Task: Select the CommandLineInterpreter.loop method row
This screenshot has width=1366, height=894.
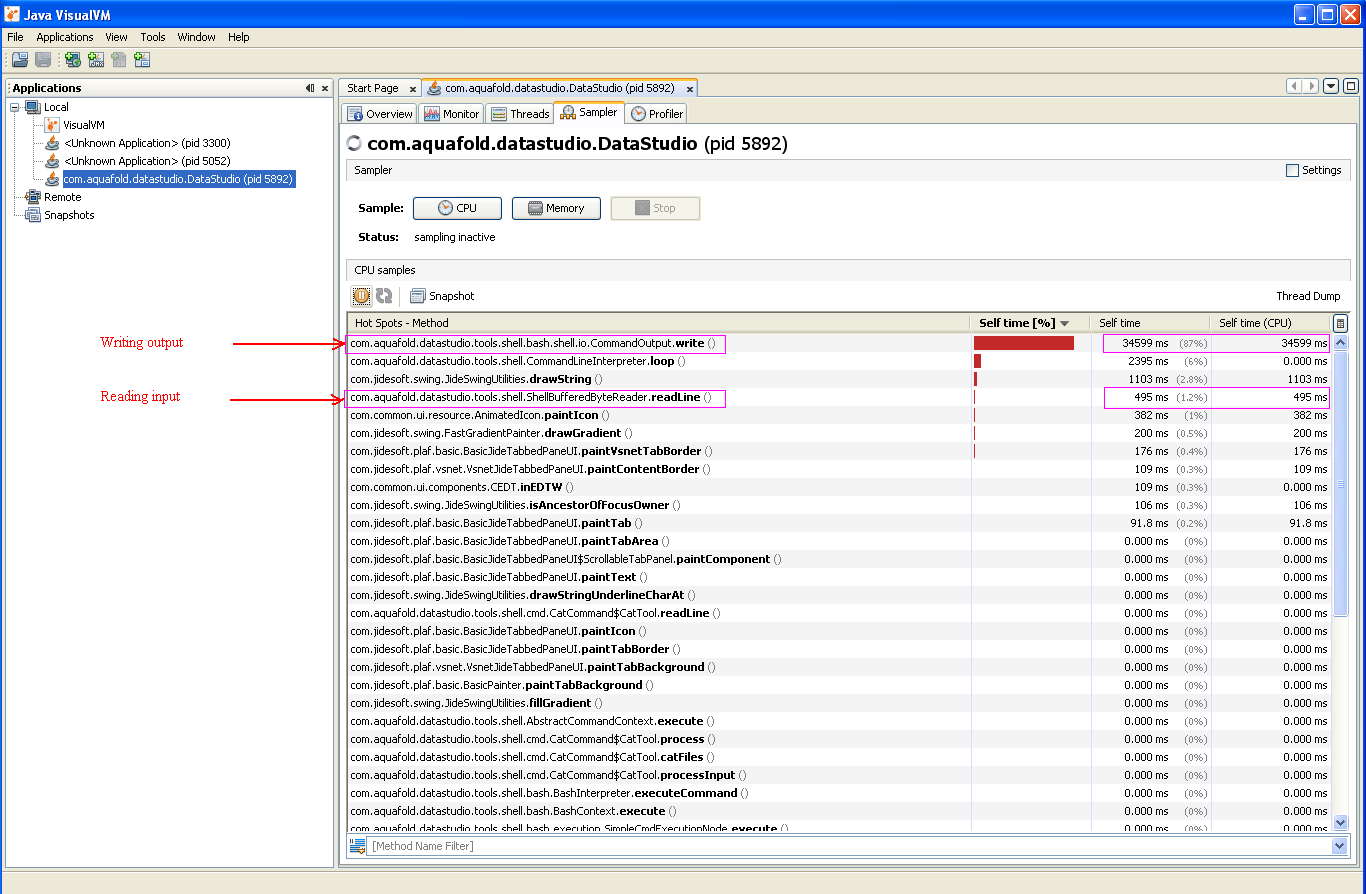Action: (x=839, y=361)
